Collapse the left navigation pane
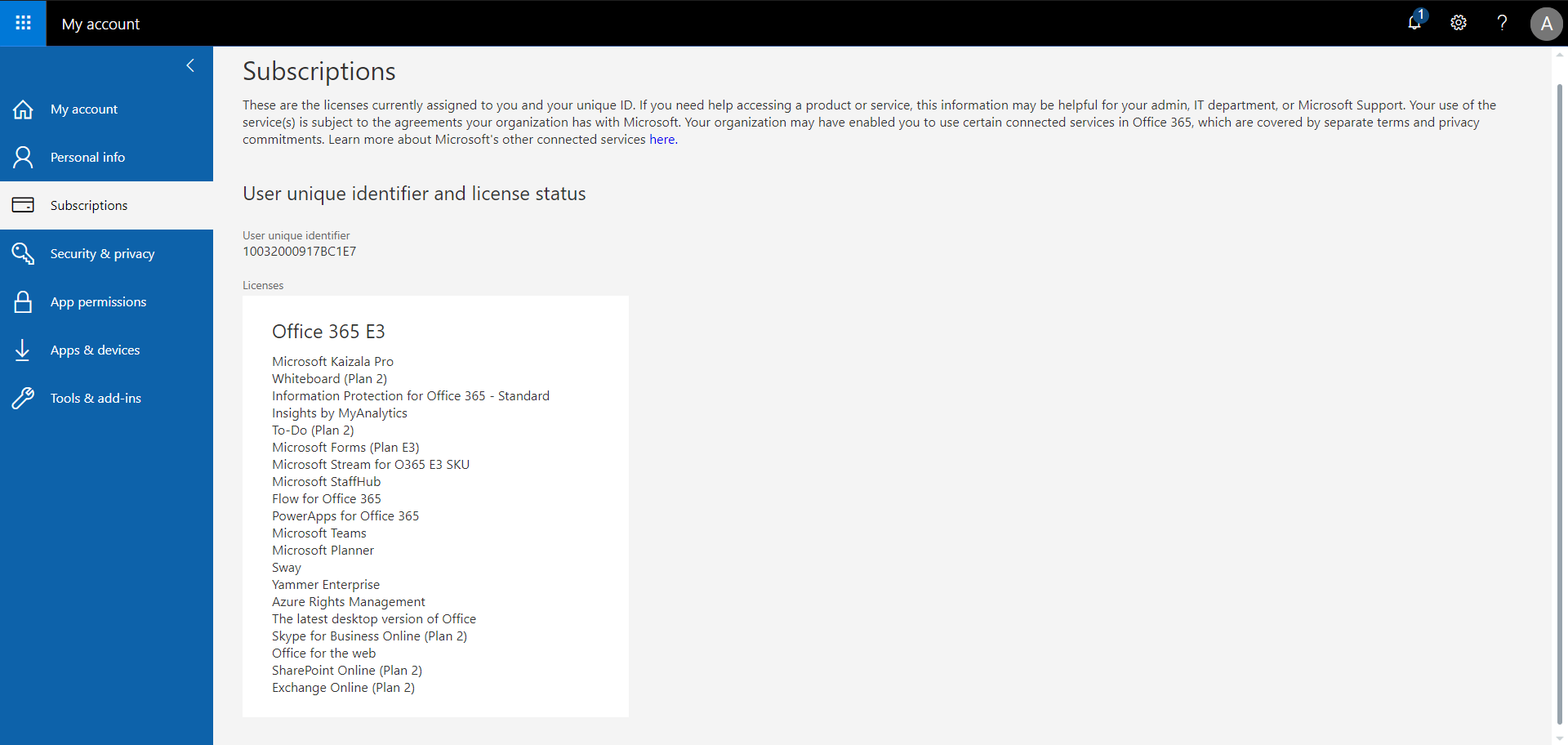1568x745 pixels. [x=190, y=65]
